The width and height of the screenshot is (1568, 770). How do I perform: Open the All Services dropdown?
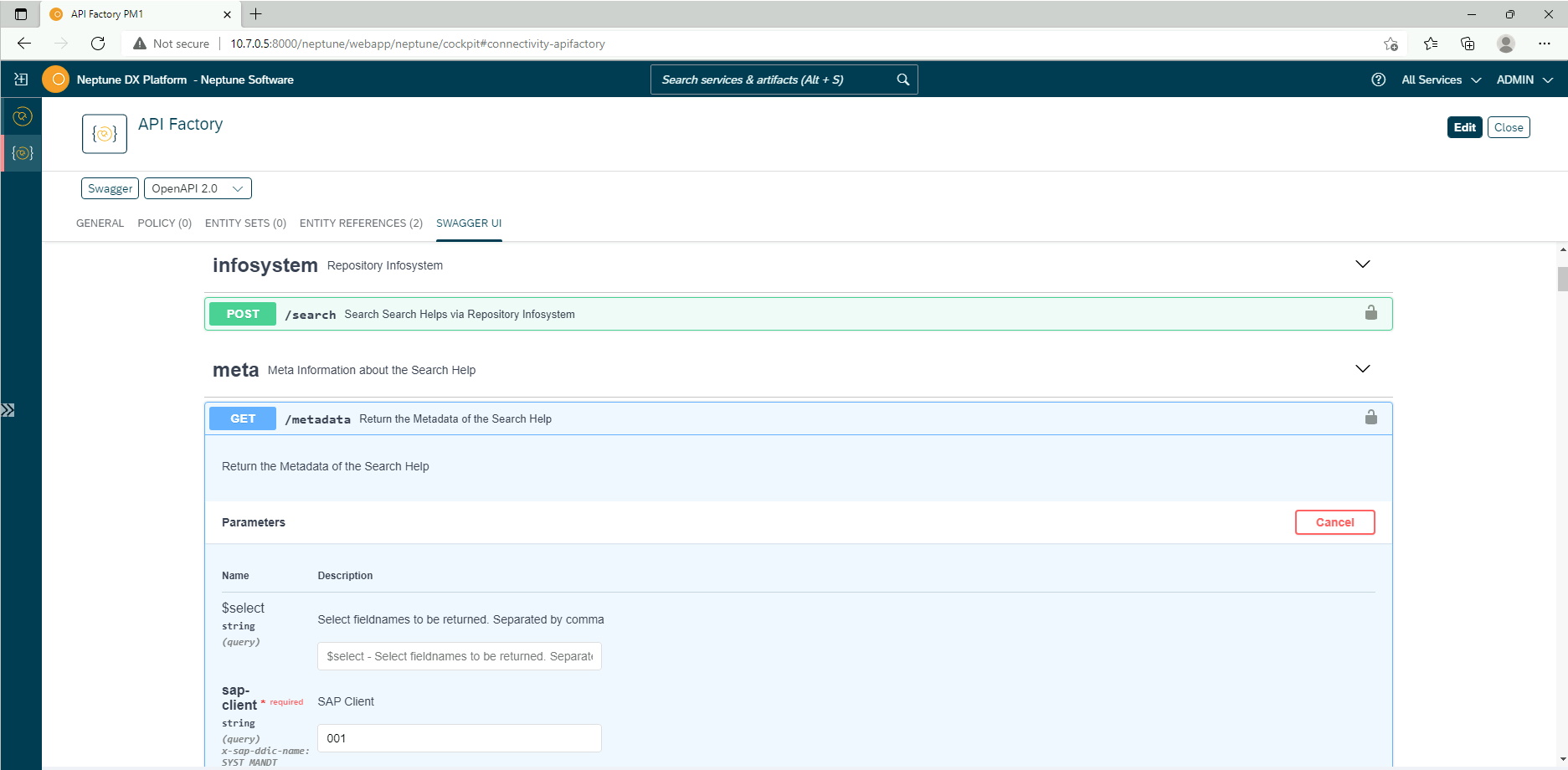coord(1441,80)
